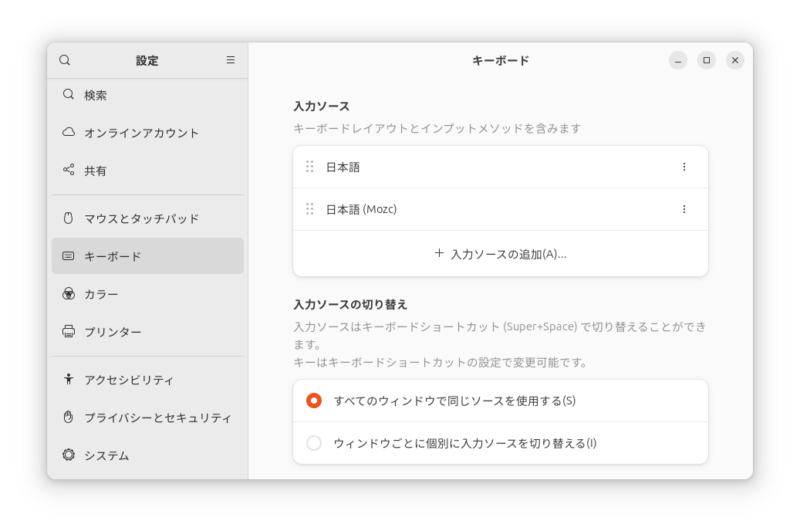
Task: Select ウィンドウごとに個別に入力ソースを切り替える radio
Action: pyautogui.click(x=314, y=443)
